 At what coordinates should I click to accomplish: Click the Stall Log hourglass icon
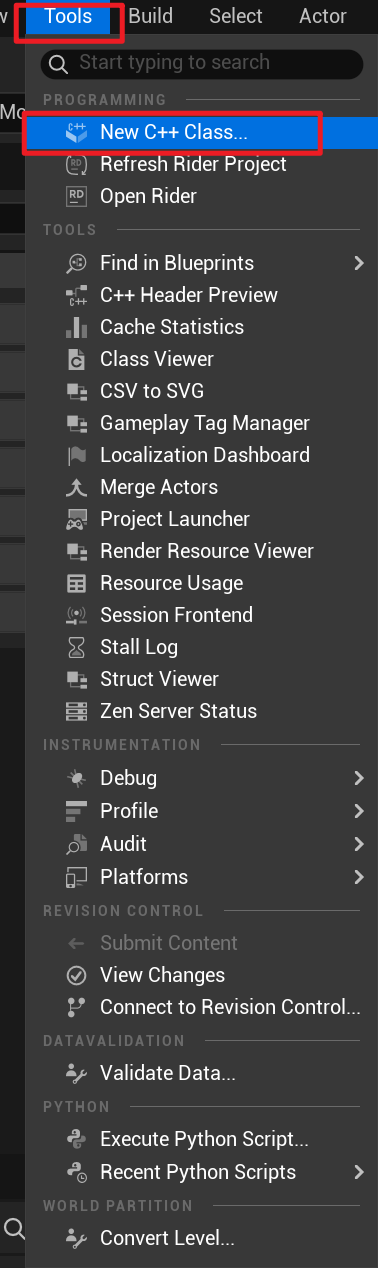click(77, 647)
